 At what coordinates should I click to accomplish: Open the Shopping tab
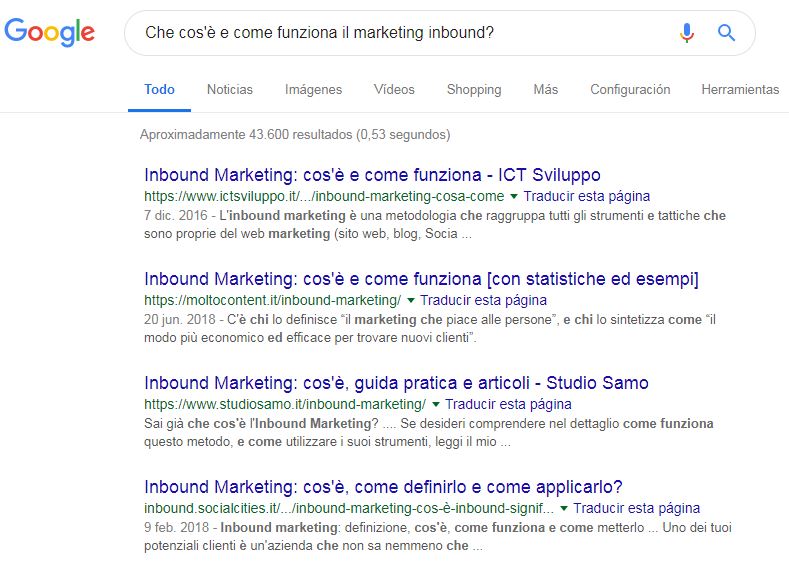[x=474, y=90]
